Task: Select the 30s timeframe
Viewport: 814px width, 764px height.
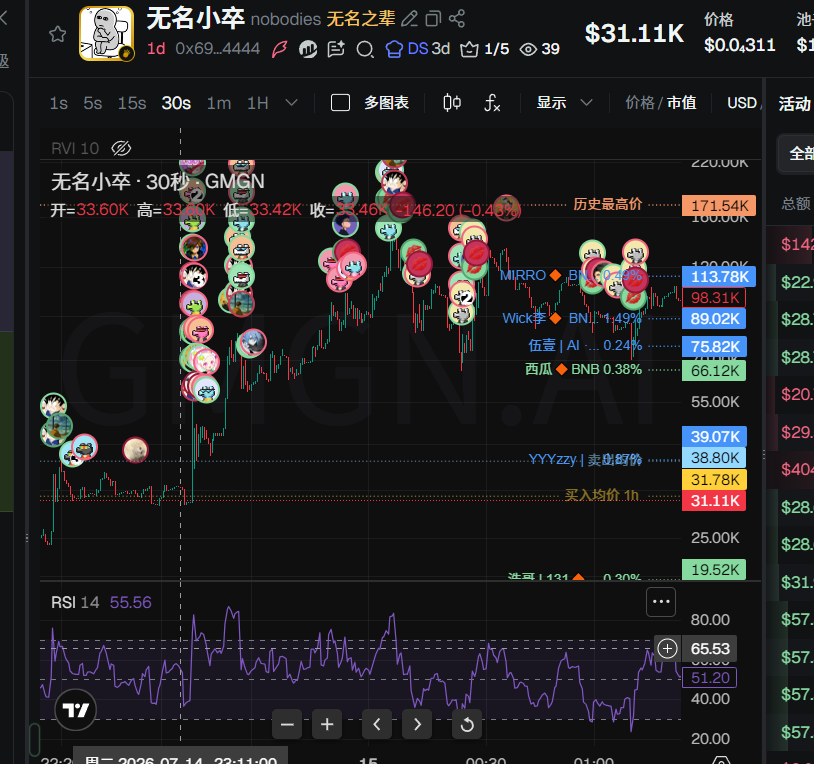Action: [176, 103]
